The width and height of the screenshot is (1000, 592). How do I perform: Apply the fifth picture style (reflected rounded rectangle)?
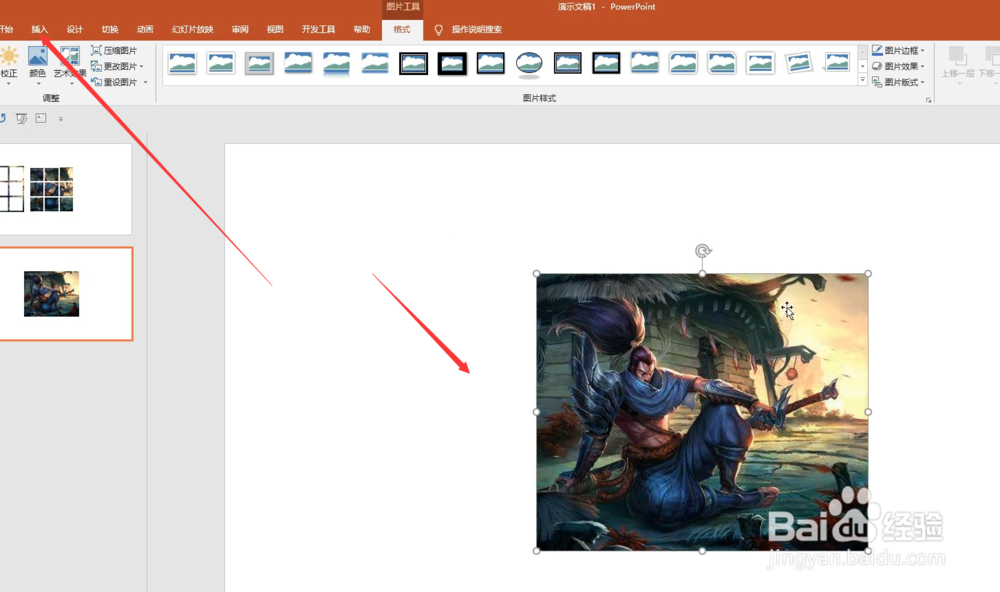coord(337,63)
